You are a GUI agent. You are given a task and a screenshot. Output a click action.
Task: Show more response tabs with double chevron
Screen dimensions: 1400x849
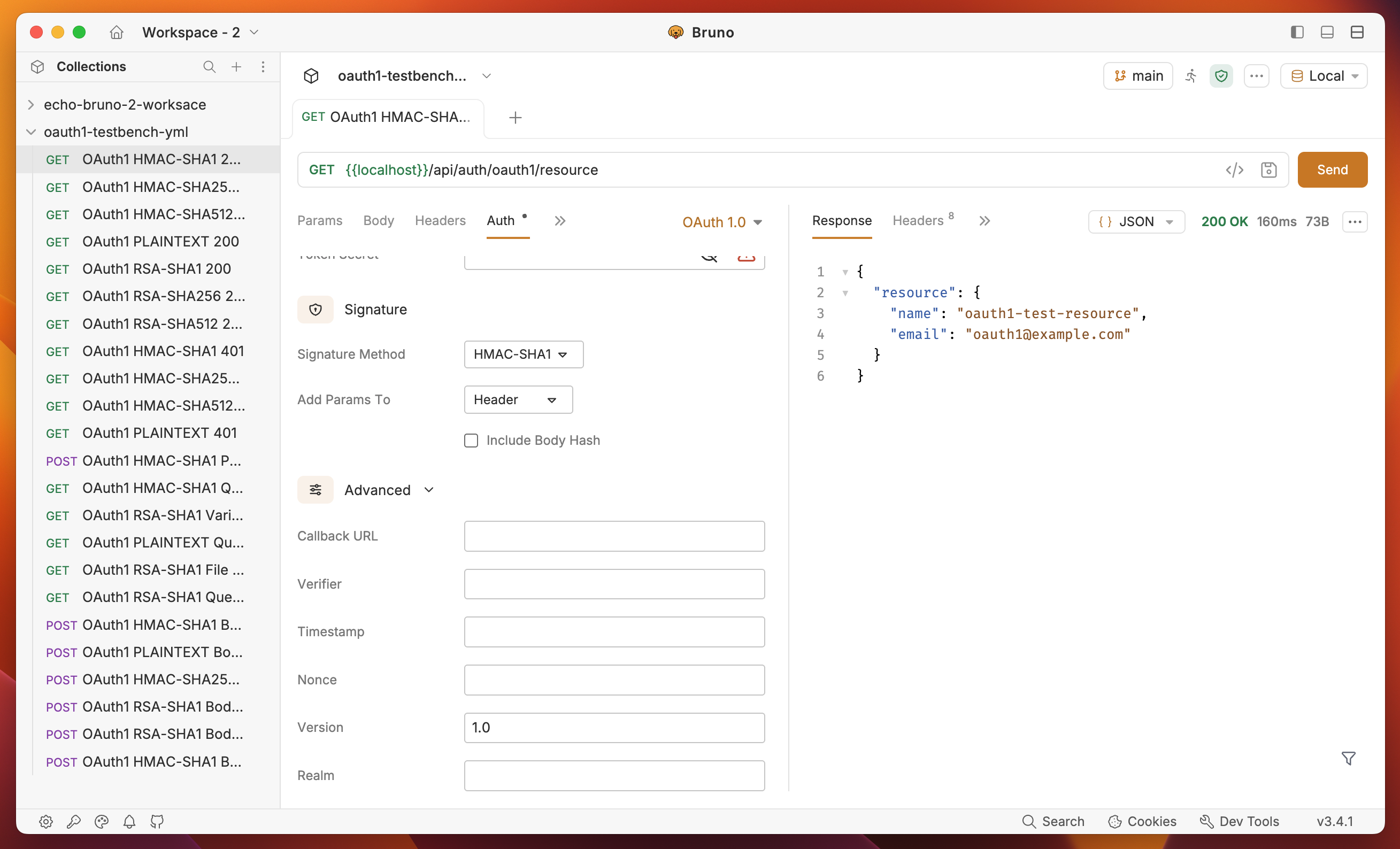(984, 220)
